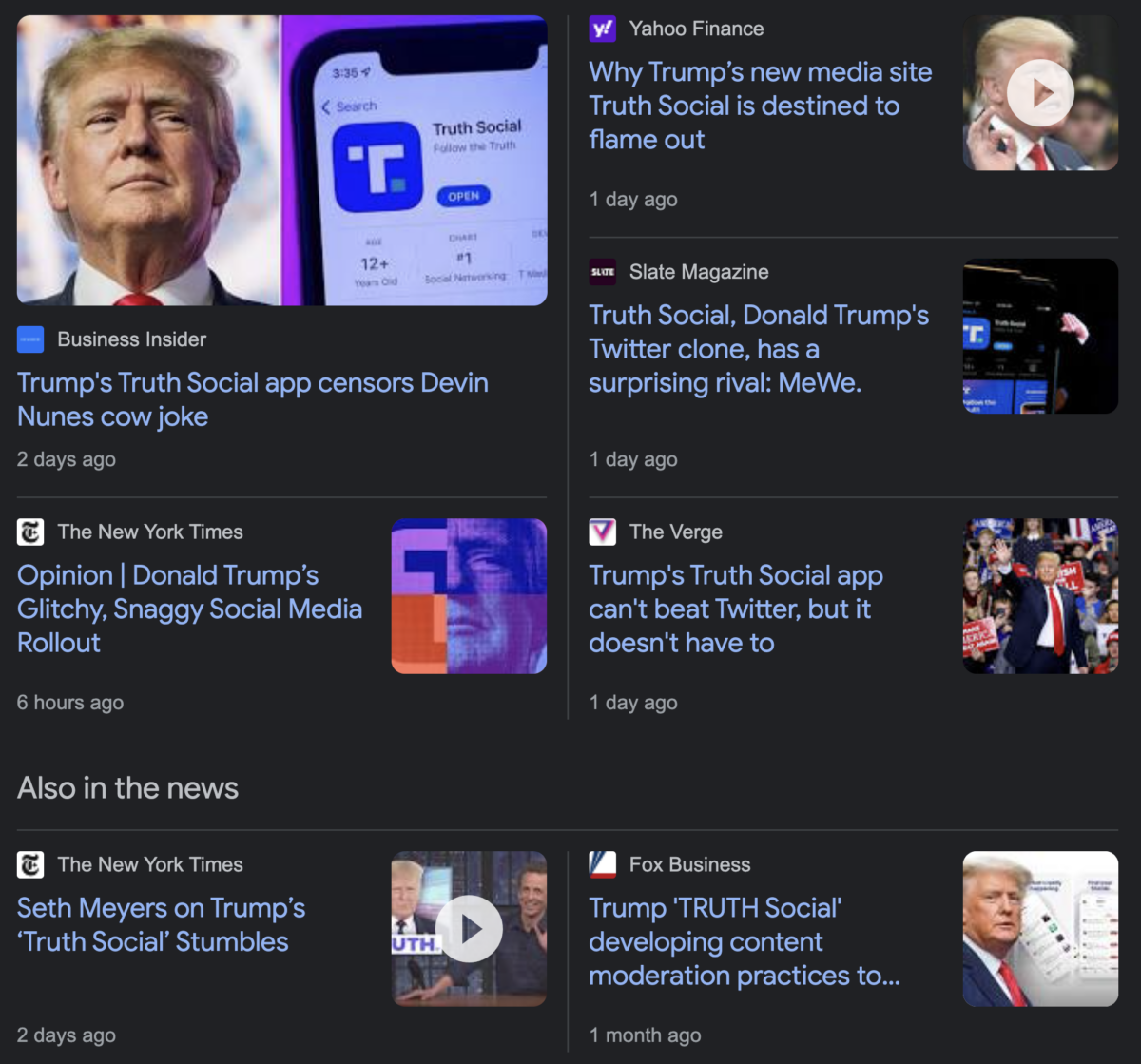Click 'The New York Times' label above Seth Meyers
Image resolution: width=1141 pixels, height=1064 pixels.
point(150,864)
